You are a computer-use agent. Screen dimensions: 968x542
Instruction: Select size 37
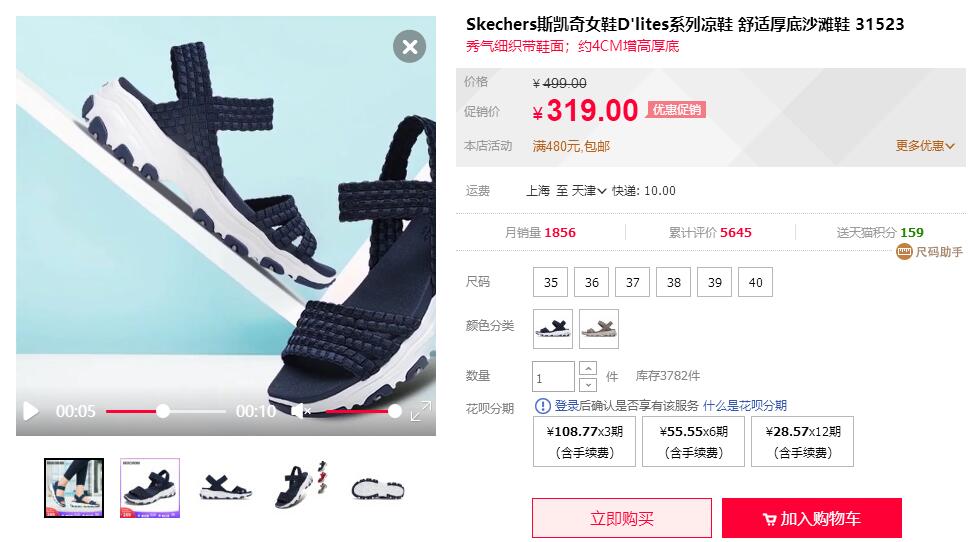pos(633,282)
